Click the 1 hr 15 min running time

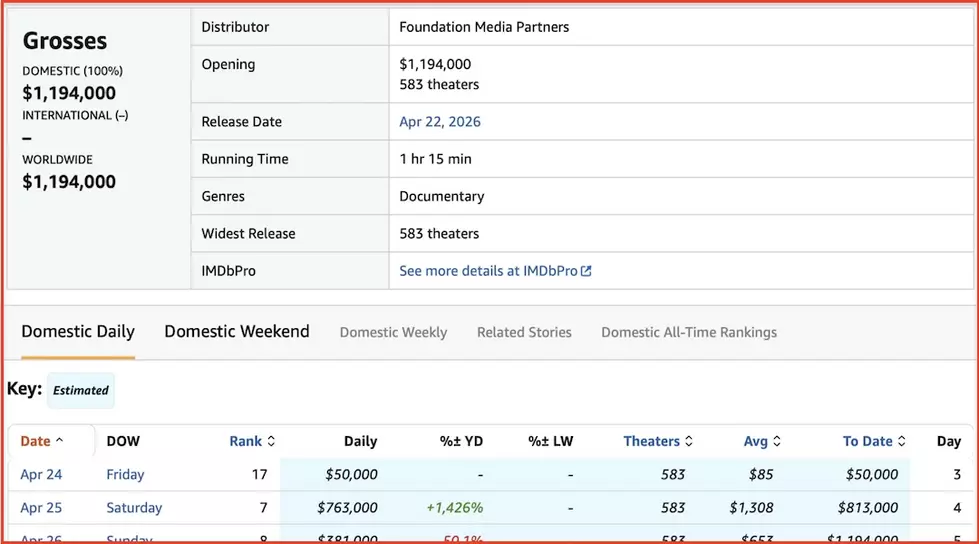click(435, 159)
